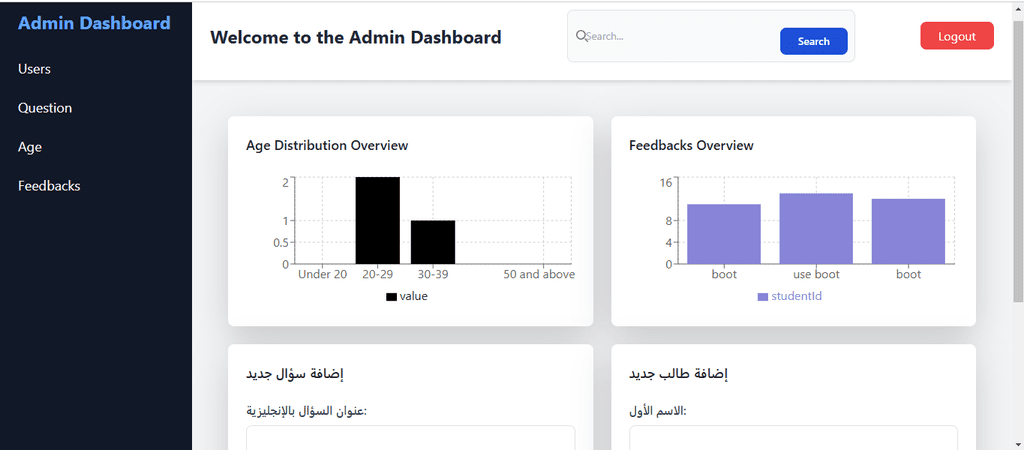Open the Users sidebar item
Viewport: 1024px width, 450px height.
pyautogui.click(x=35, y=69)
